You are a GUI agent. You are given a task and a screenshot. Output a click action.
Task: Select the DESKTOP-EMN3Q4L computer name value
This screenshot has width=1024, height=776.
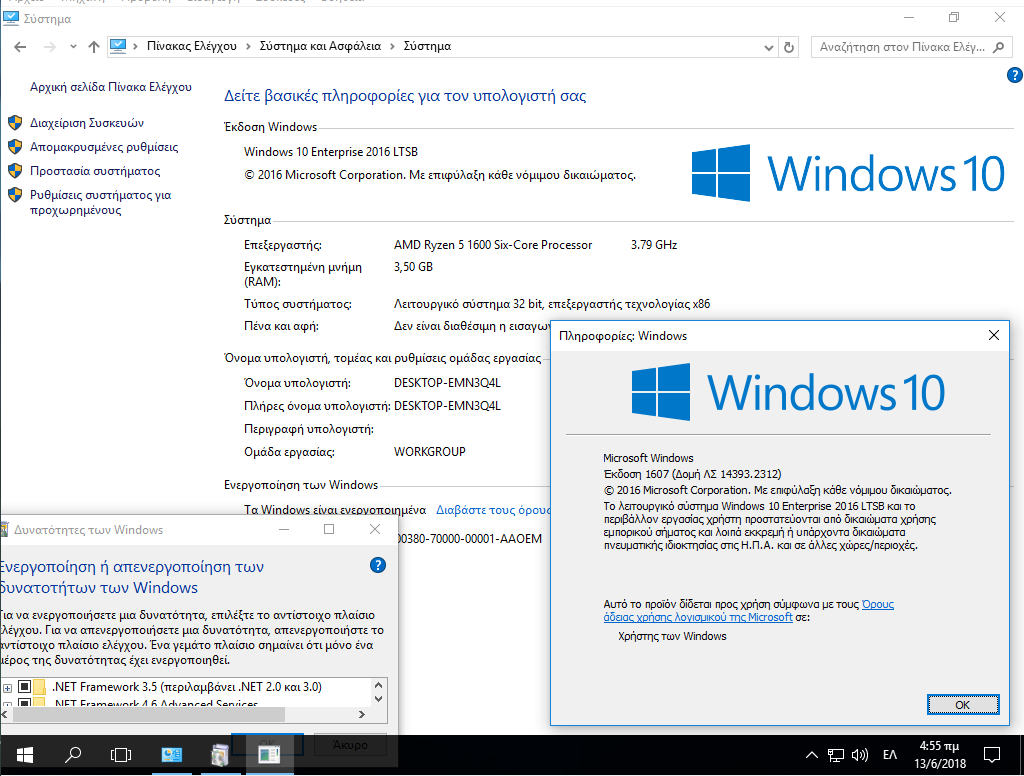[447, 383]
